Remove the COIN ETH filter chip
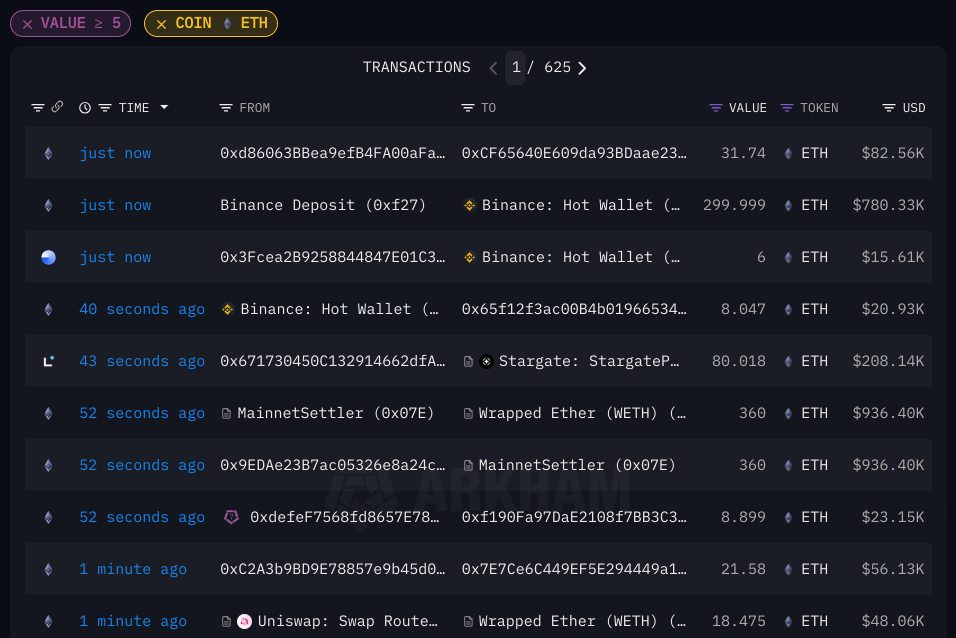This screenshot has width=956, height=638. pyautogui.click(x=161, y=23)
